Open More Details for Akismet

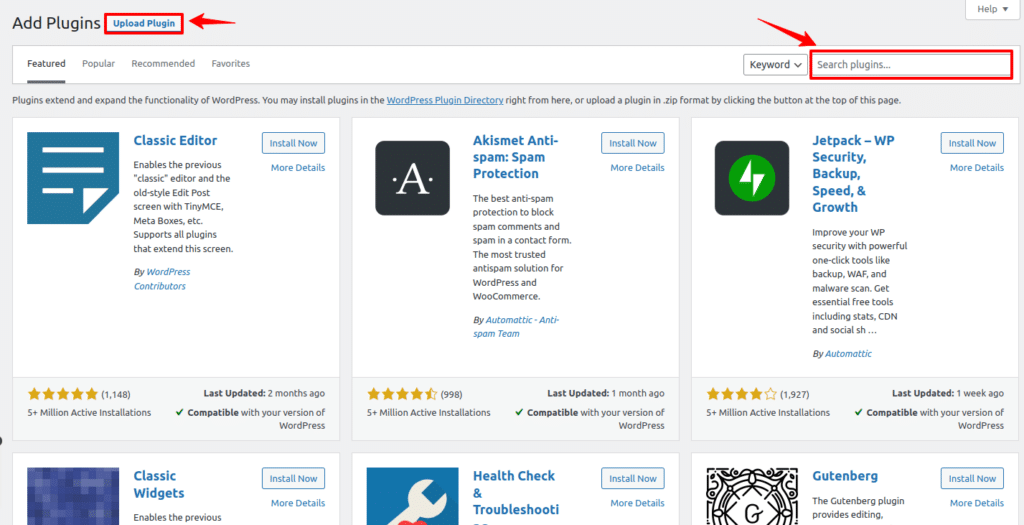click(x=637, y=168)
